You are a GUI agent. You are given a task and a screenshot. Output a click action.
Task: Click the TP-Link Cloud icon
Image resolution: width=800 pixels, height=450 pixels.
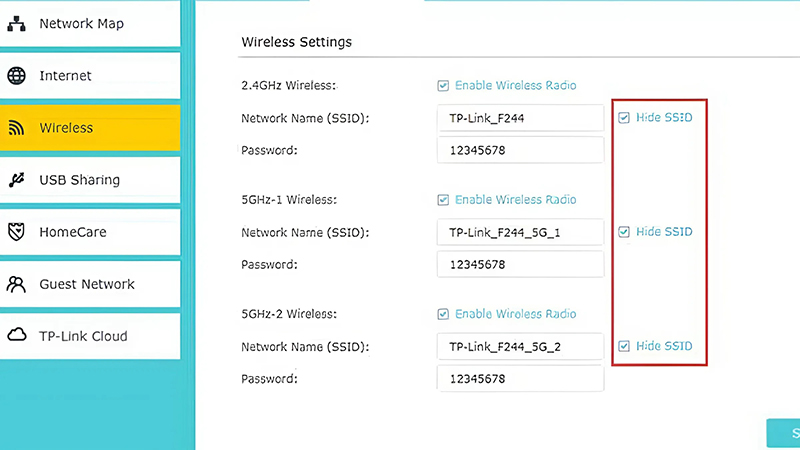[x=16, y=336]
